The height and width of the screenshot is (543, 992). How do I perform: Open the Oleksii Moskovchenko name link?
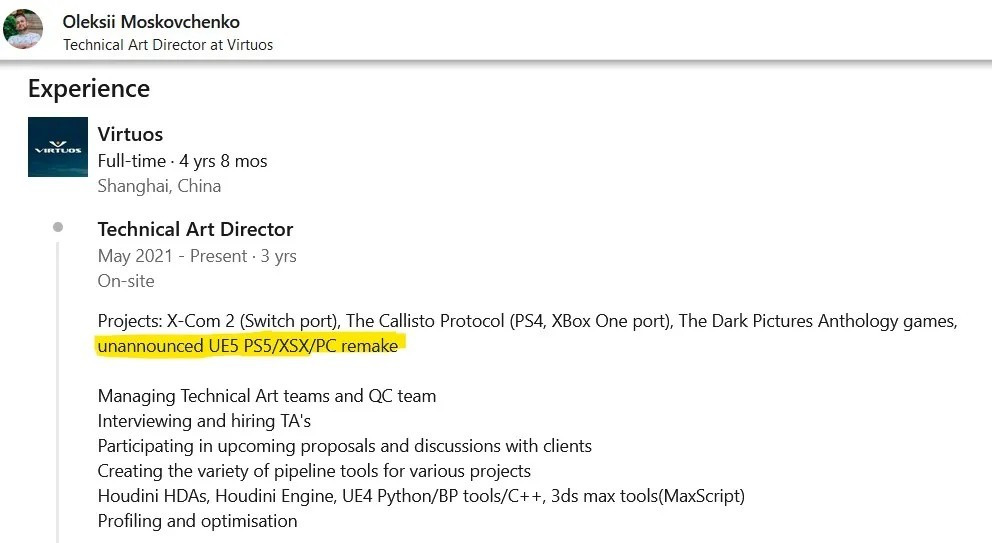tap(151, 21)
